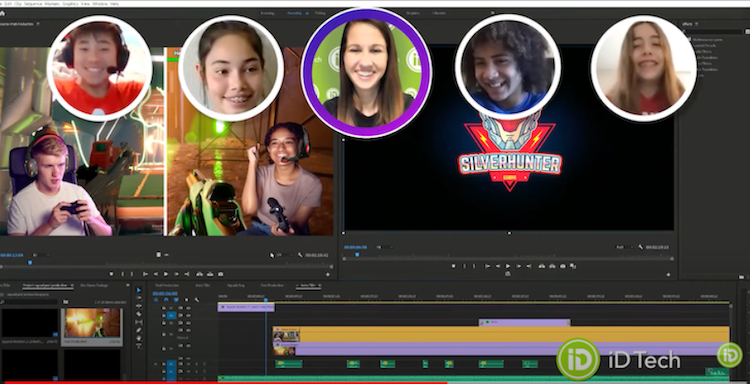Step forward one frame in Program monitor

pyautogui.click(x=518, y=266)
